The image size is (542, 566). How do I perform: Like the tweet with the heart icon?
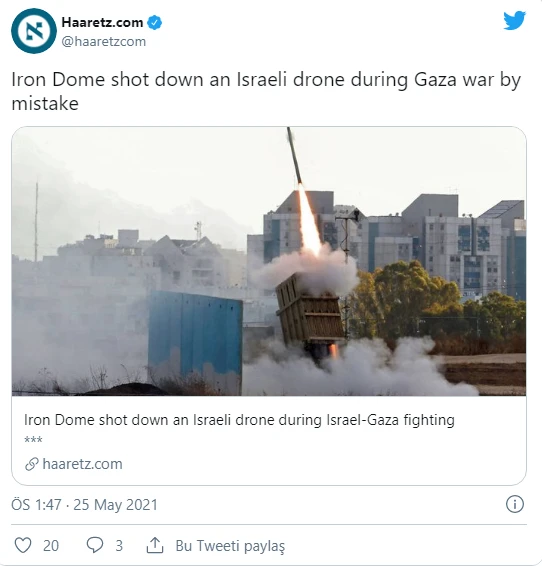(x=23, y=545)
